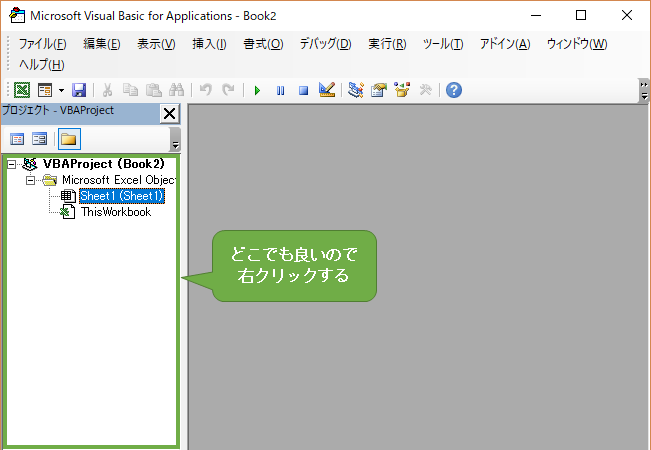
Task: Select Microsoft Excel Objects folder
Action: pyautogui.click(x=119, y=180)
